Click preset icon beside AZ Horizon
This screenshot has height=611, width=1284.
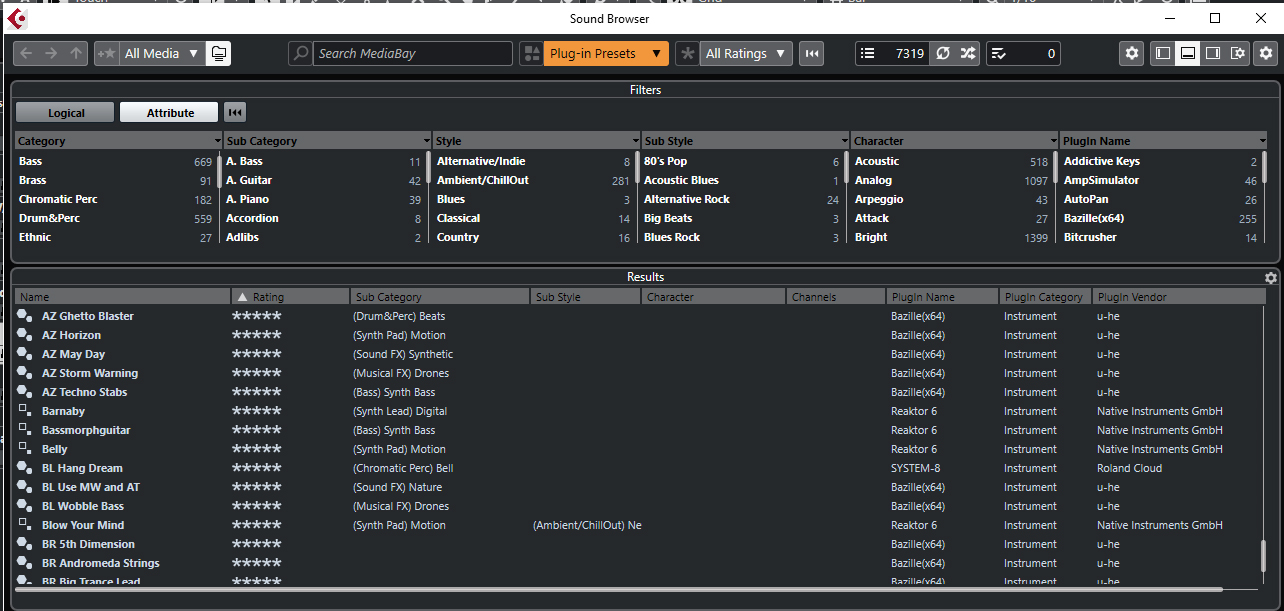25,335
